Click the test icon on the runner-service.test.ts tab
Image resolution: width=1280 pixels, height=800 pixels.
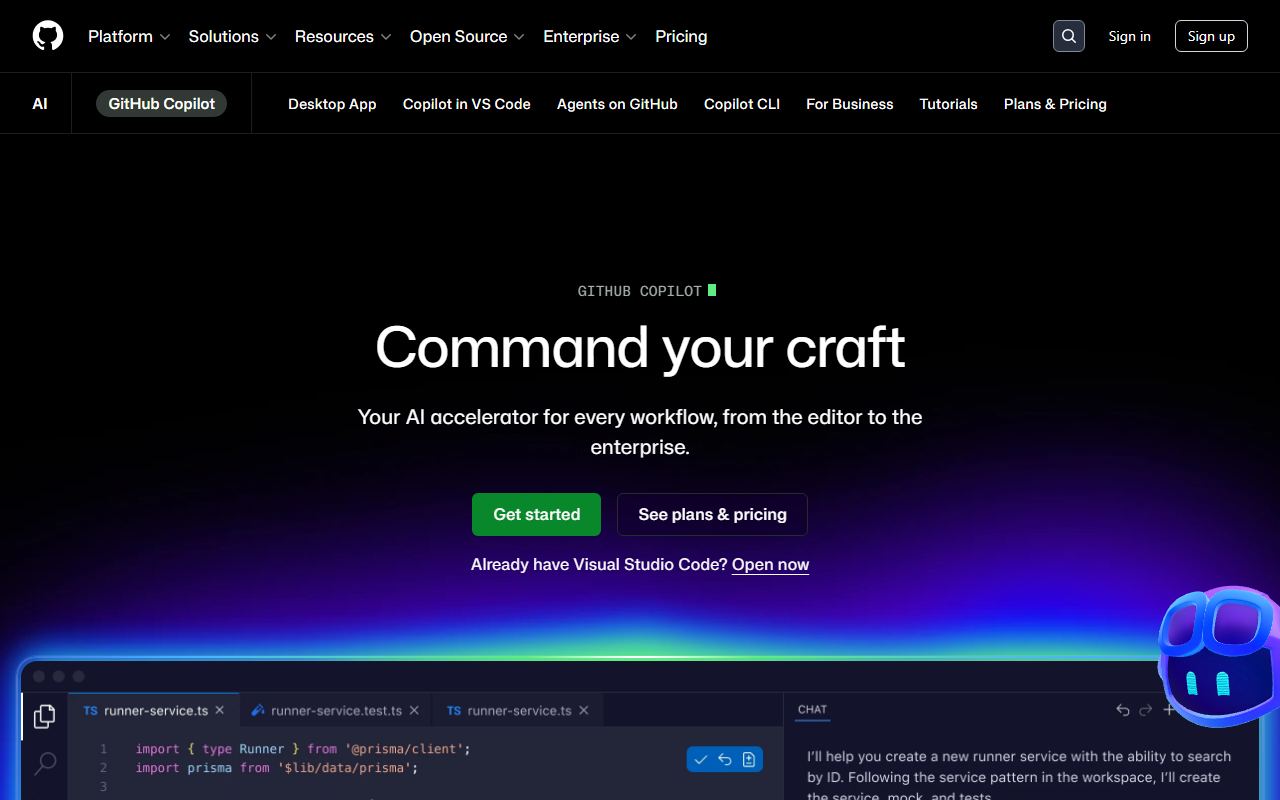point(258,711)
